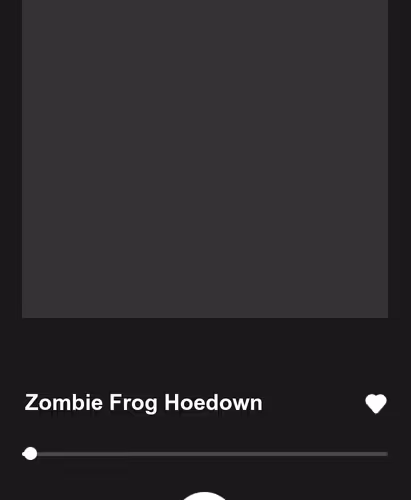Select the word "Zombie" in the track title
The width and height of the screenshot is (411, 500).
64,402
